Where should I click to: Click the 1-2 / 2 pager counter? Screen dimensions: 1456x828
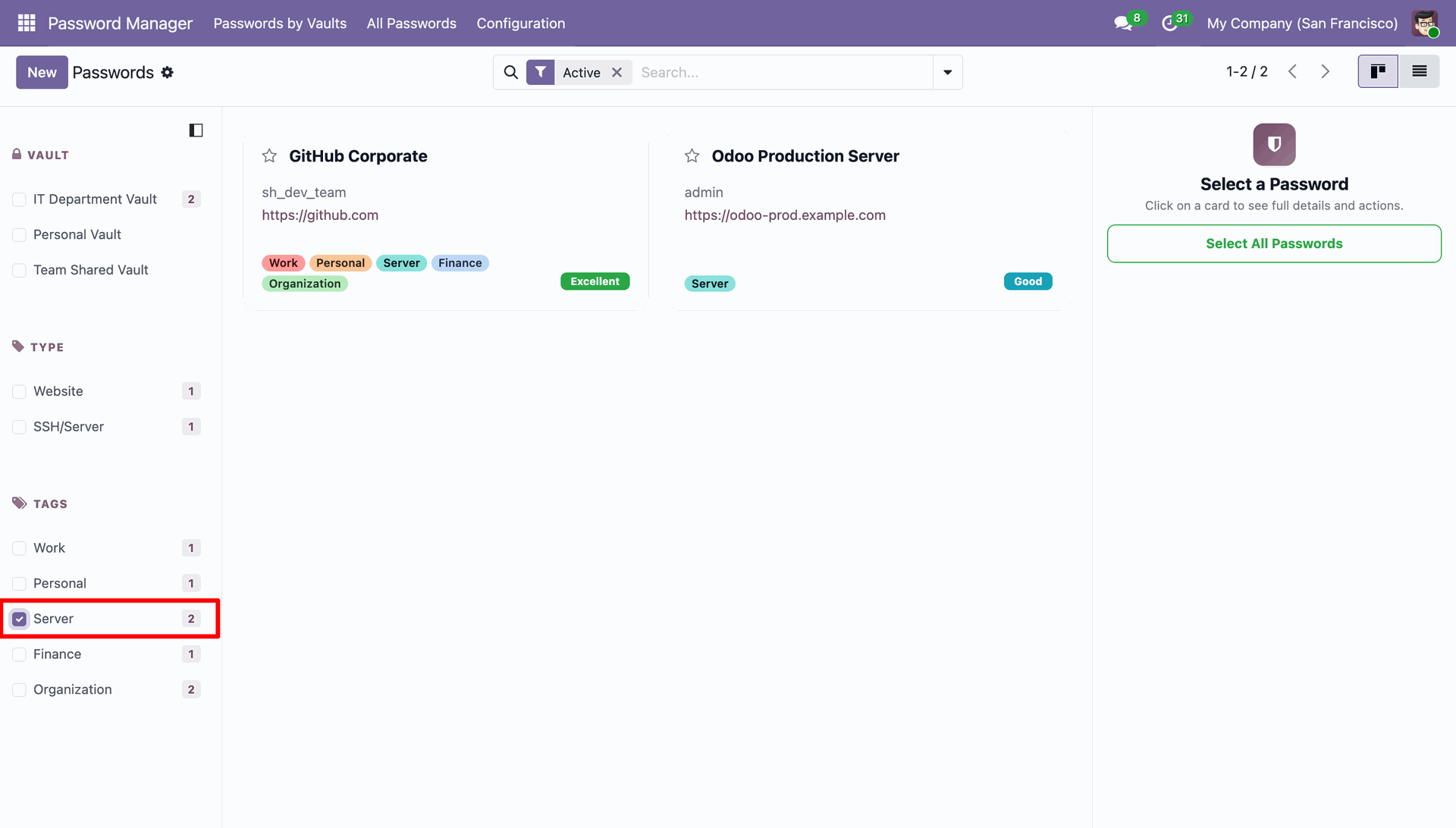click(x=1247, y=71)
